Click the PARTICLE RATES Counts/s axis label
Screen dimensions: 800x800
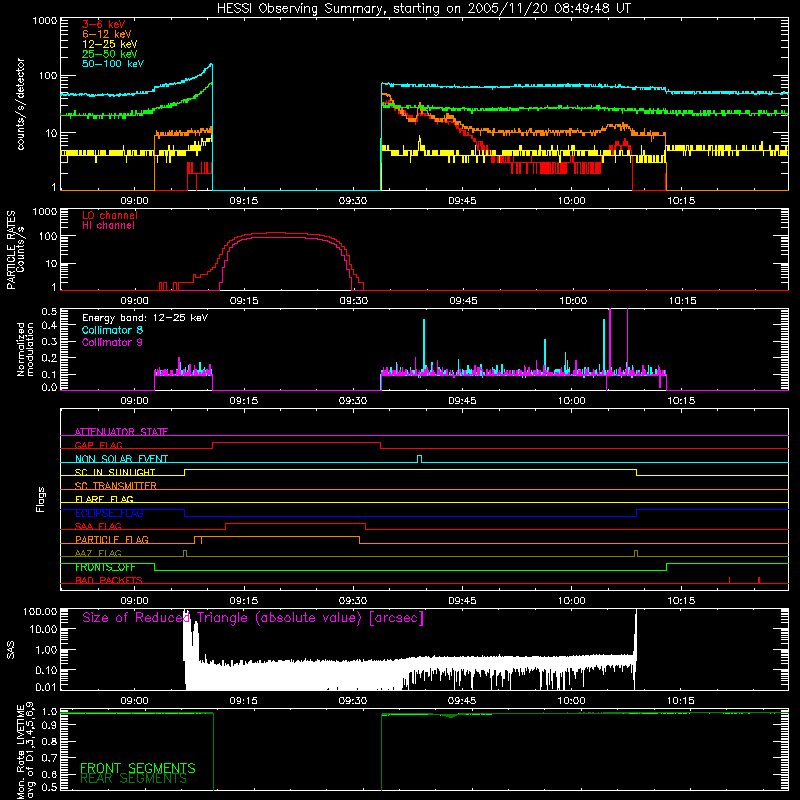click(x=15, y=250)
